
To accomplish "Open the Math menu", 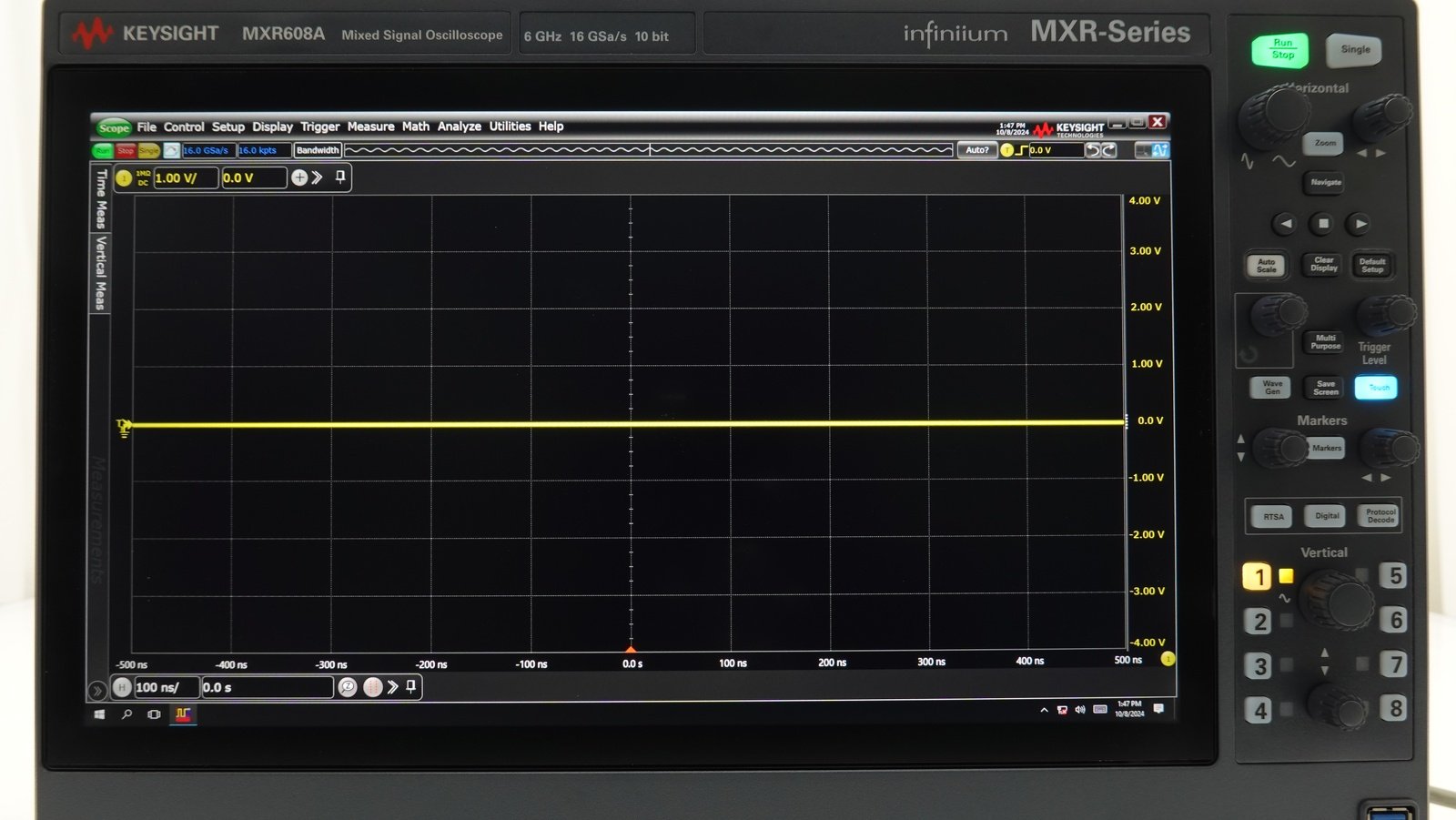I will pos(416,127).
